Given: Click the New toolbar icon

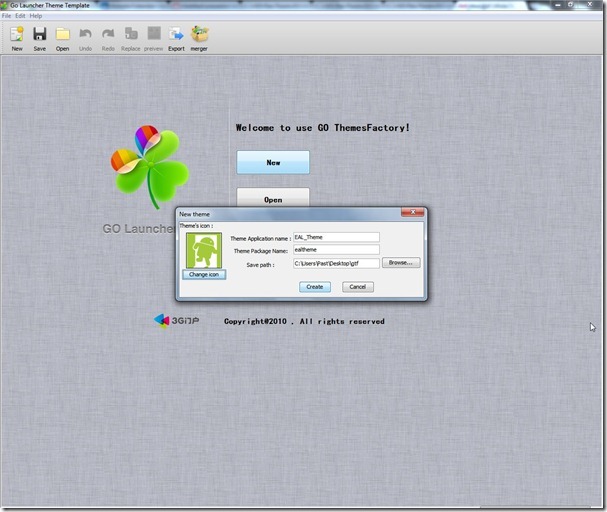Looking at the screenshot, I should pyautogui.click(x=17, y=34).
